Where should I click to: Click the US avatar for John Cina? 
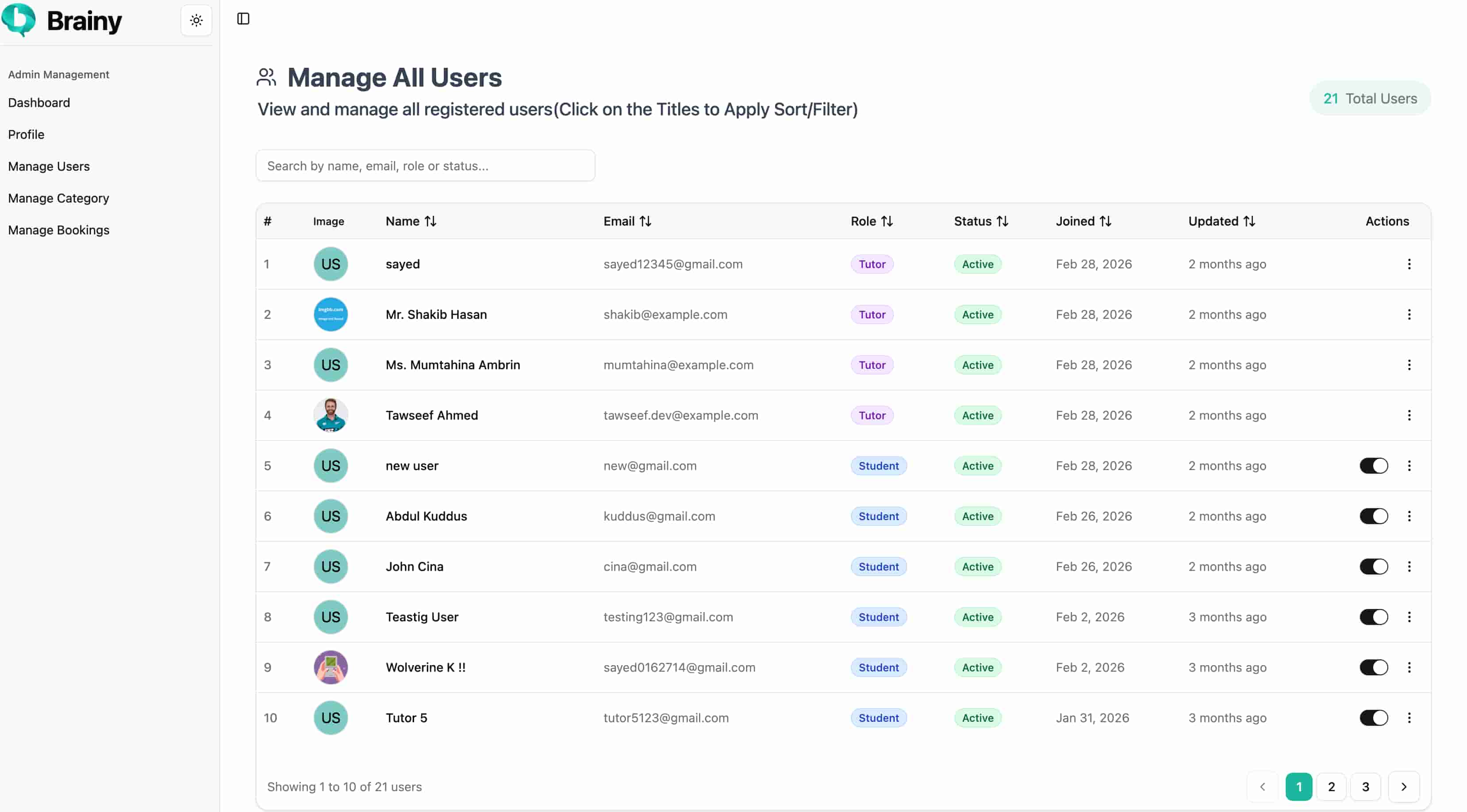point(331,567)
